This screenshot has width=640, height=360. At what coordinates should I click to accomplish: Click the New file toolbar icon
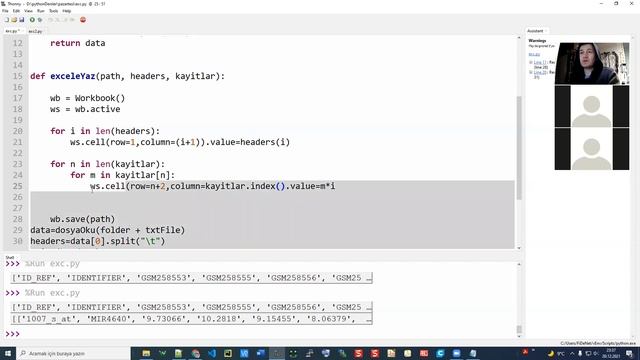pyautogui.click(x=7, y=20)
